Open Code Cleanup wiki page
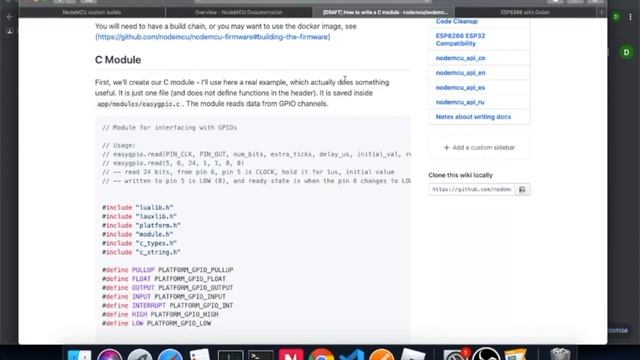The height and width of the screenshot is (360, 640). 456,21
